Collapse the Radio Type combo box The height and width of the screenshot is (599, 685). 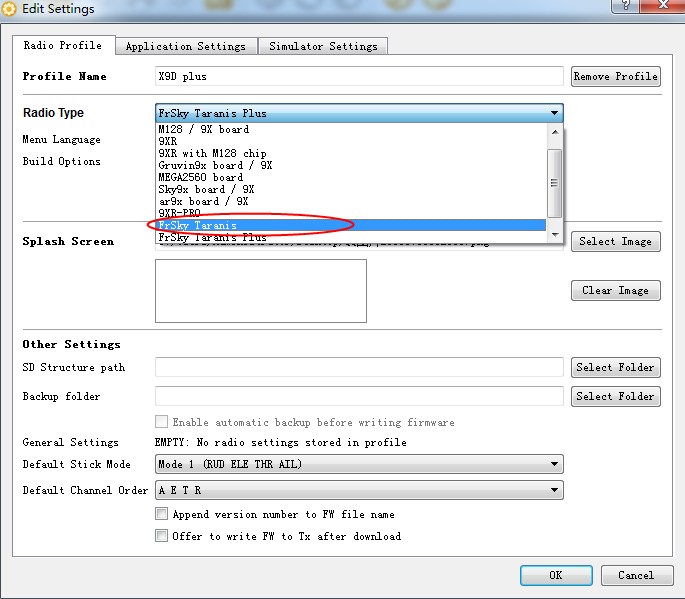(359, 113)
